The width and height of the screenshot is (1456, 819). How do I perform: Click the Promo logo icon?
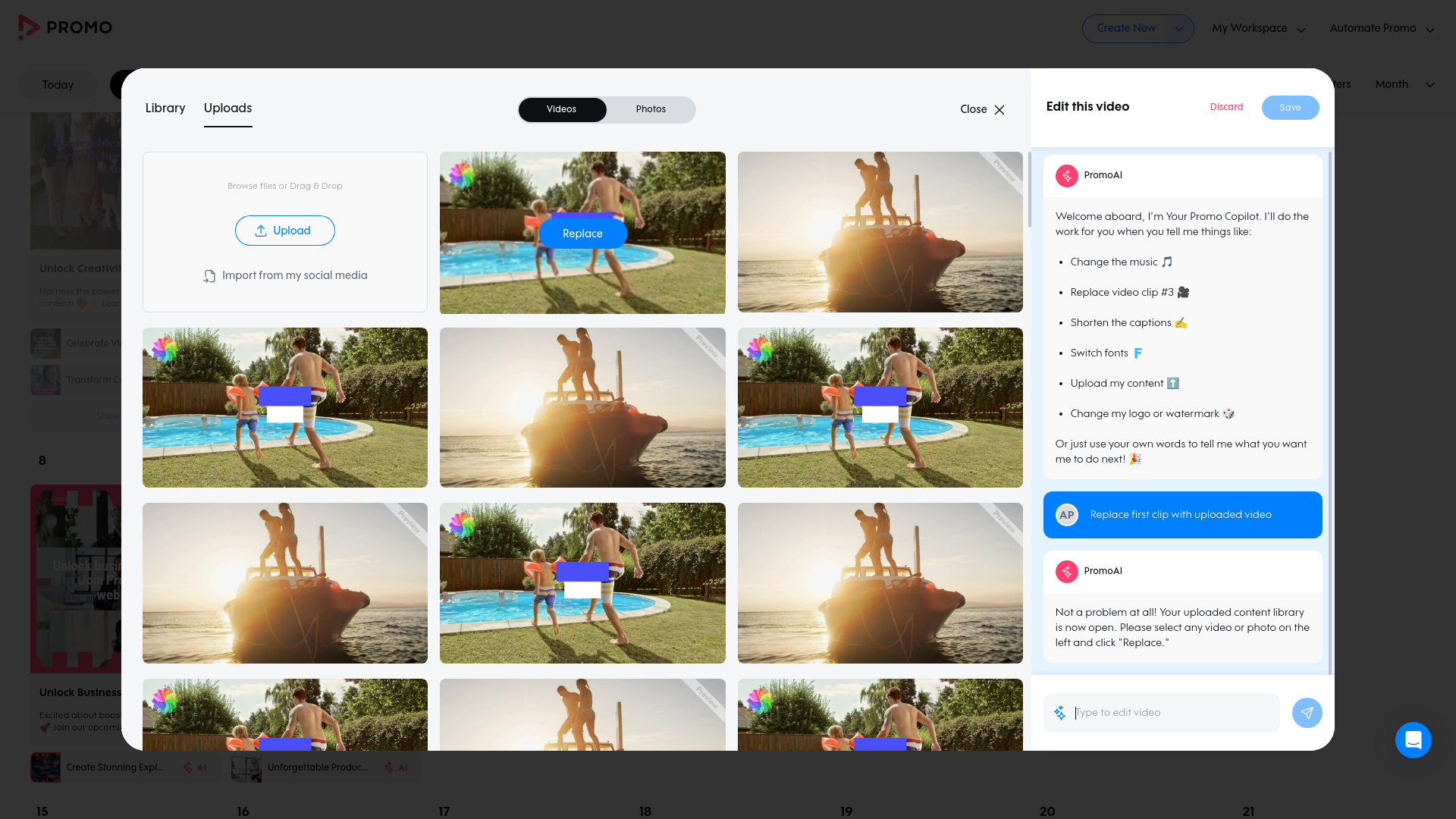(x=29, y=27)
